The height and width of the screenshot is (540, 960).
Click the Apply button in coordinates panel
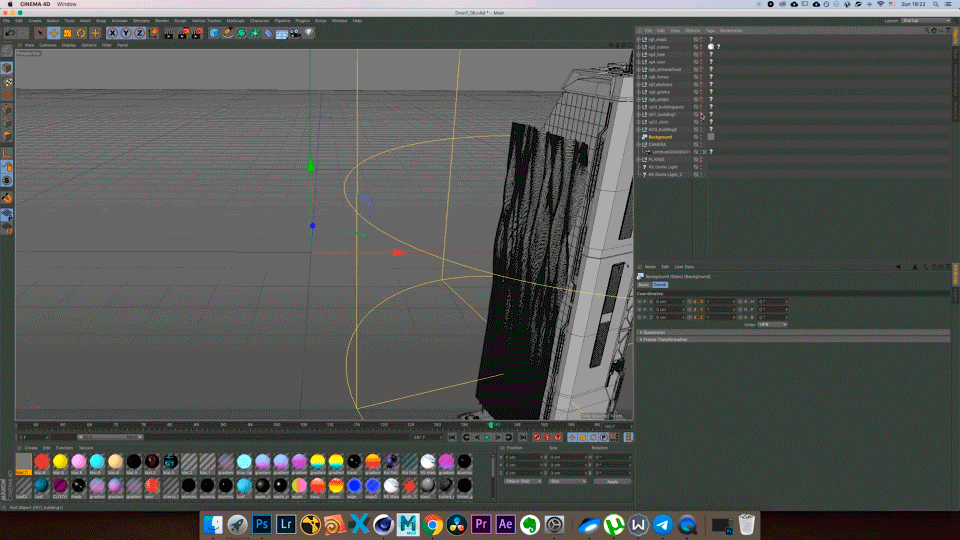coord(612,481)
